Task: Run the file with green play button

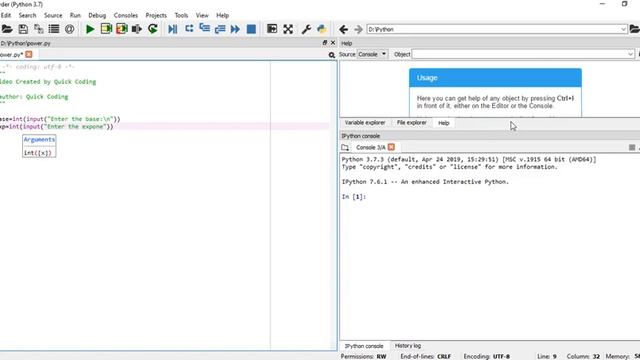Action: [x=90, y=29]
